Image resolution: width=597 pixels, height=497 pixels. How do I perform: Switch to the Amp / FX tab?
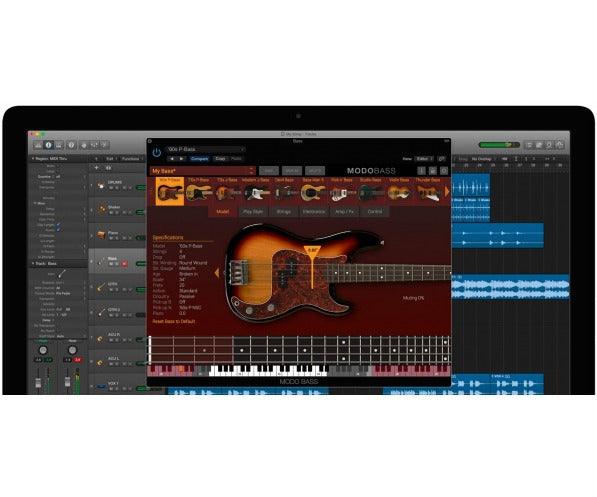tap(344, 211)
